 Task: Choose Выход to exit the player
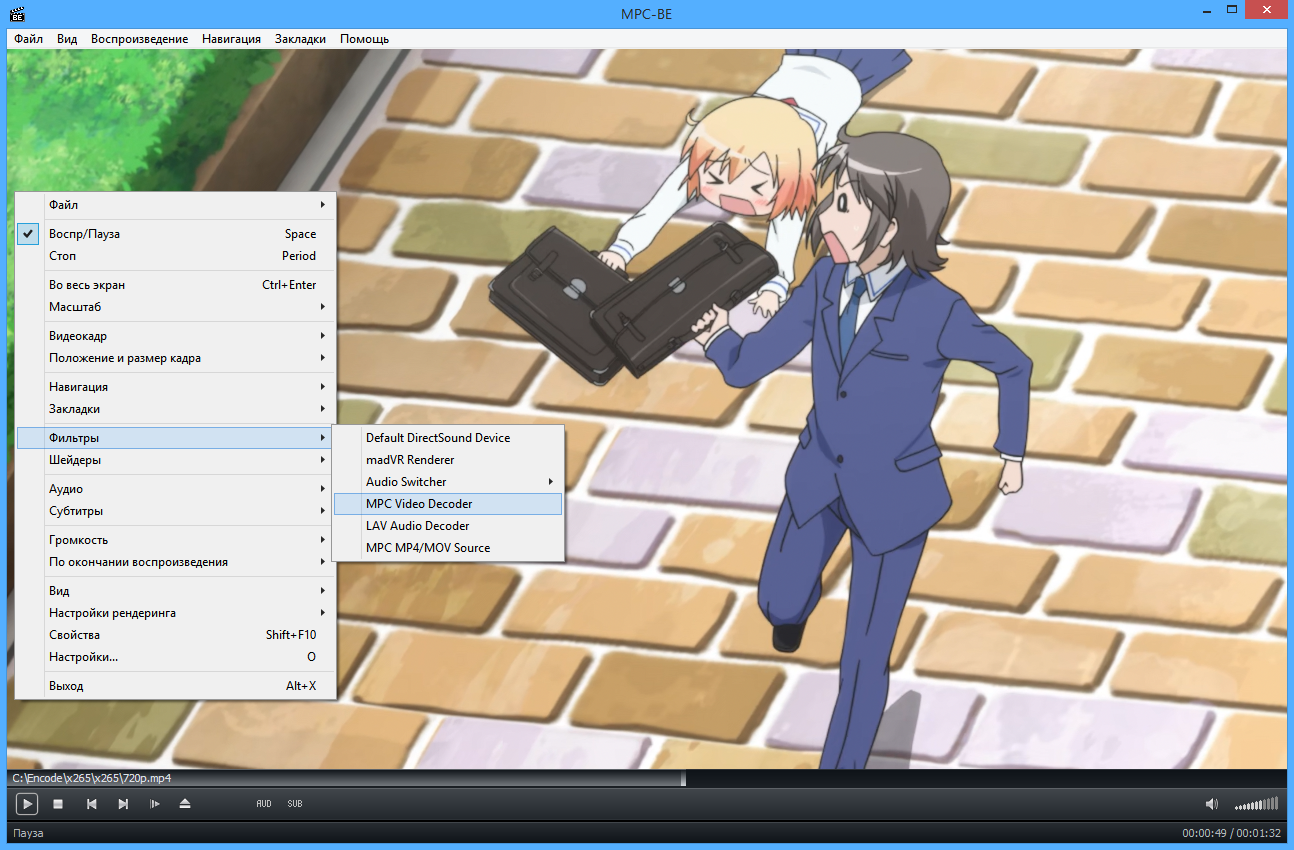pos(176,686)
